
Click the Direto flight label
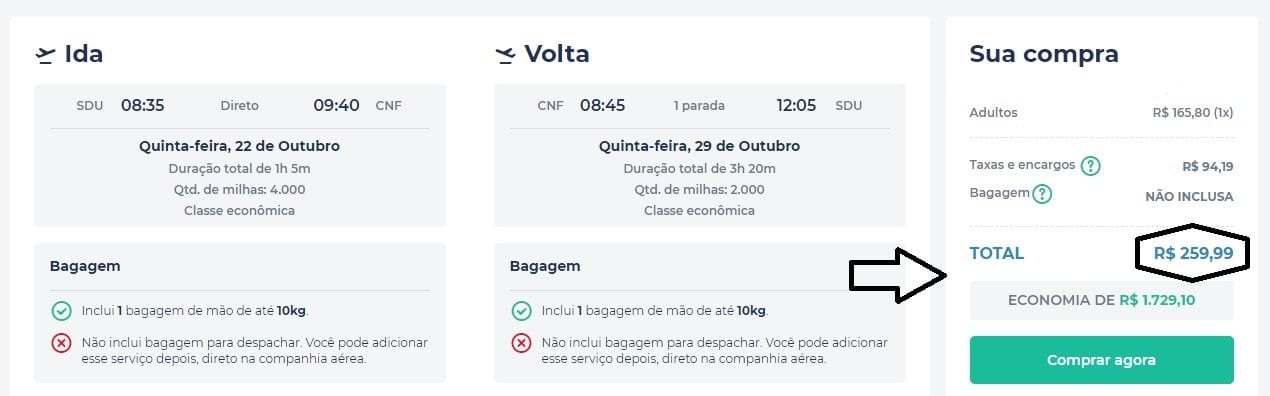239,106
